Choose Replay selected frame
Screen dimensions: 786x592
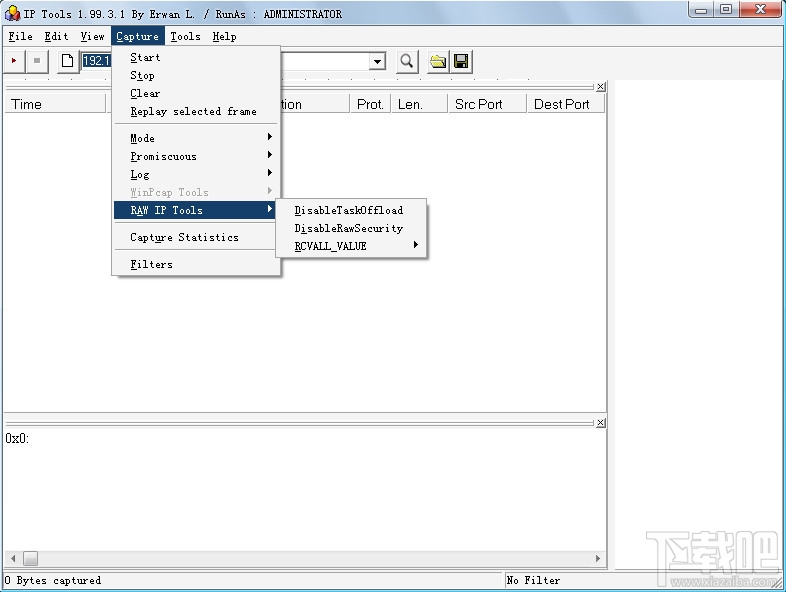195,111
